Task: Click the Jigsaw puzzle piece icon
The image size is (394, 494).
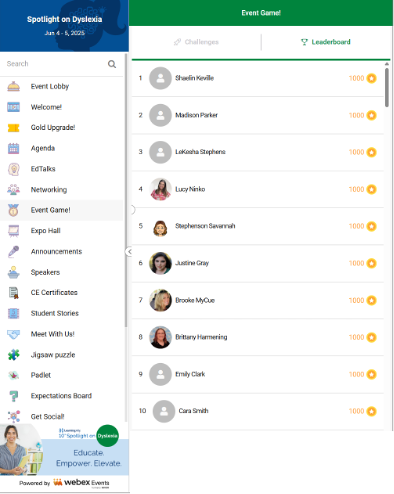Action: pyautogui.click(x=13, y=355)
